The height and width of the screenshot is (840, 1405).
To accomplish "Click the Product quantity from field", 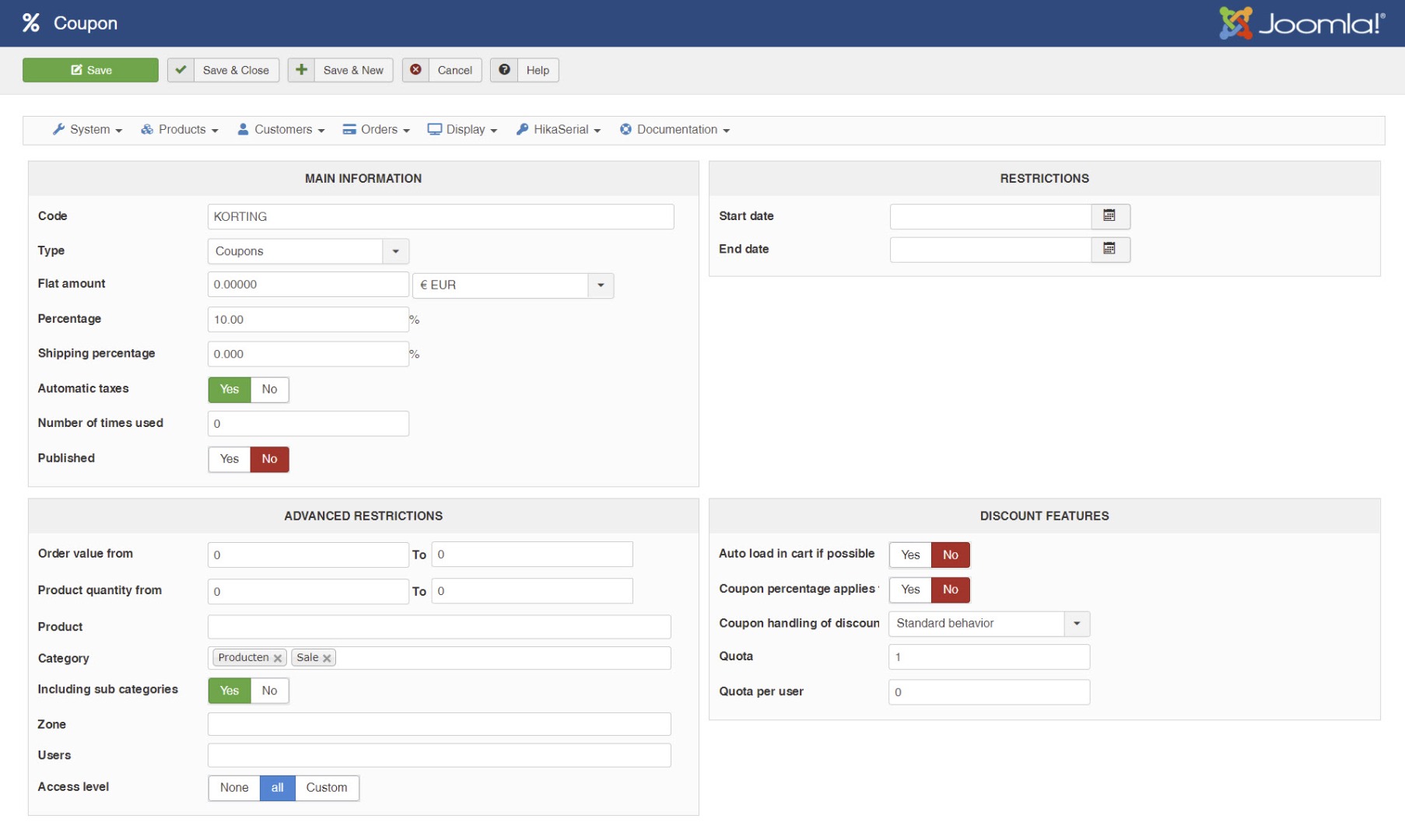I will pos(308,591).
